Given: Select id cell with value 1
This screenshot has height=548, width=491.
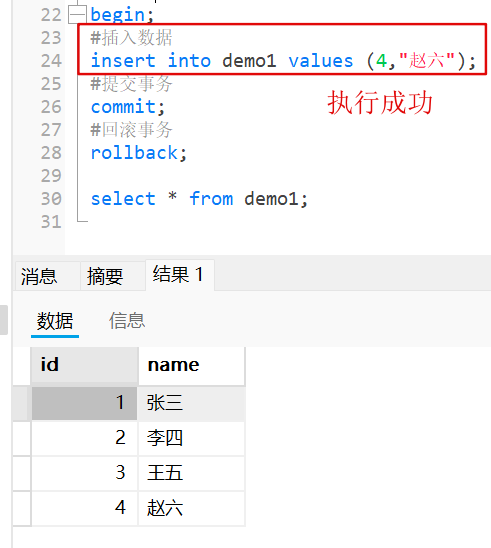Looking at the screenshot, I should coord(85,403).
